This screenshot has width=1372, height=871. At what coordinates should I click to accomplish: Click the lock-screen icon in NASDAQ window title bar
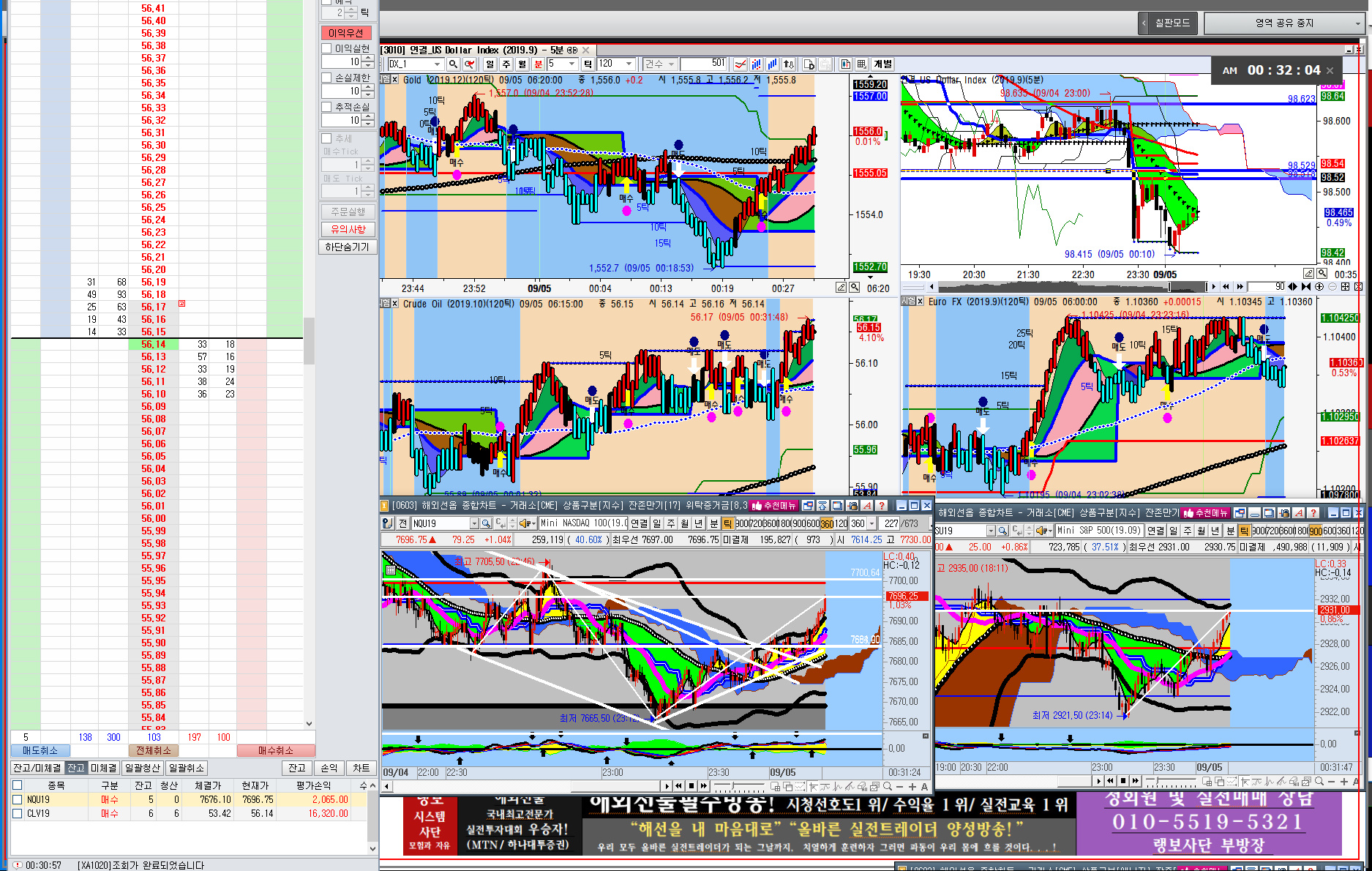click(852, 506)
